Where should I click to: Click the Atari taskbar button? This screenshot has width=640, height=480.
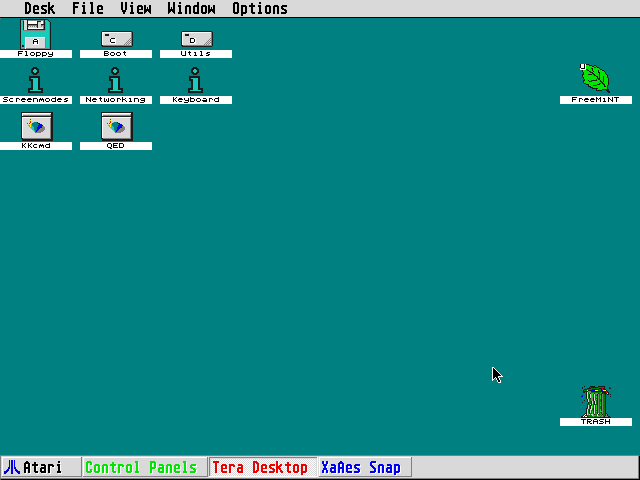[41, 468]
